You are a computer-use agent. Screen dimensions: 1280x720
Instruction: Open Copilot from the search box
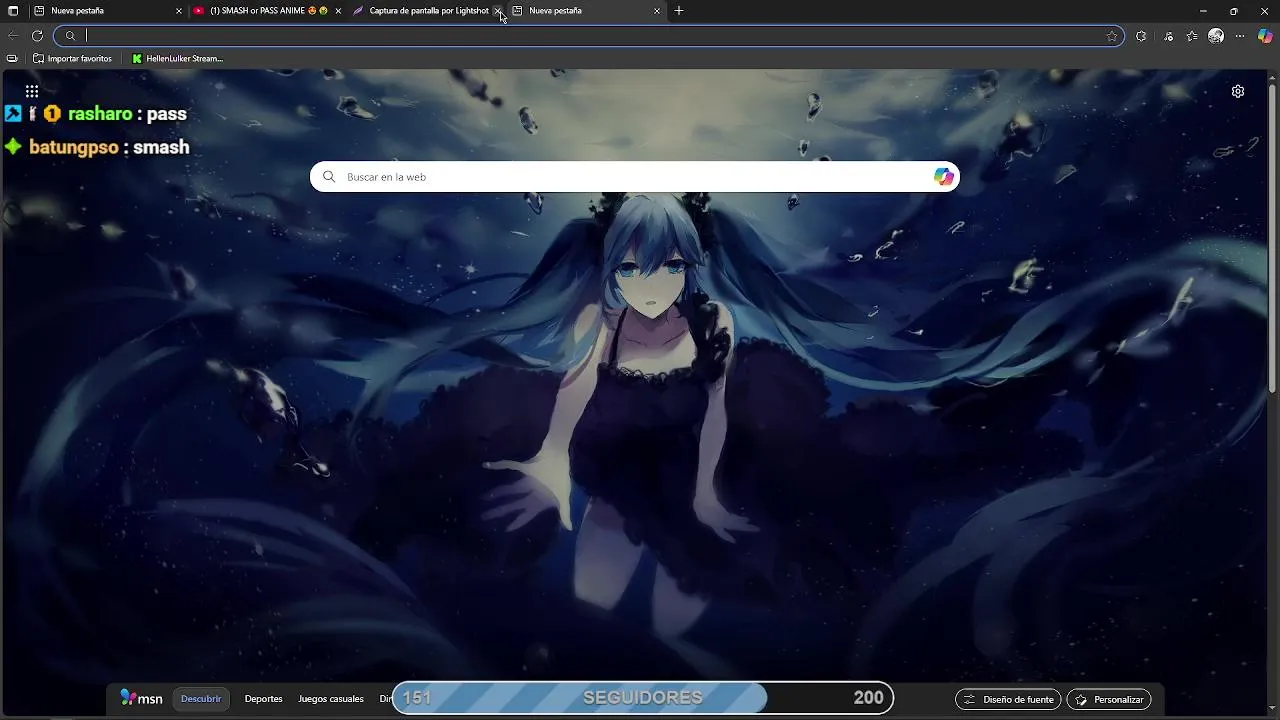944,177
